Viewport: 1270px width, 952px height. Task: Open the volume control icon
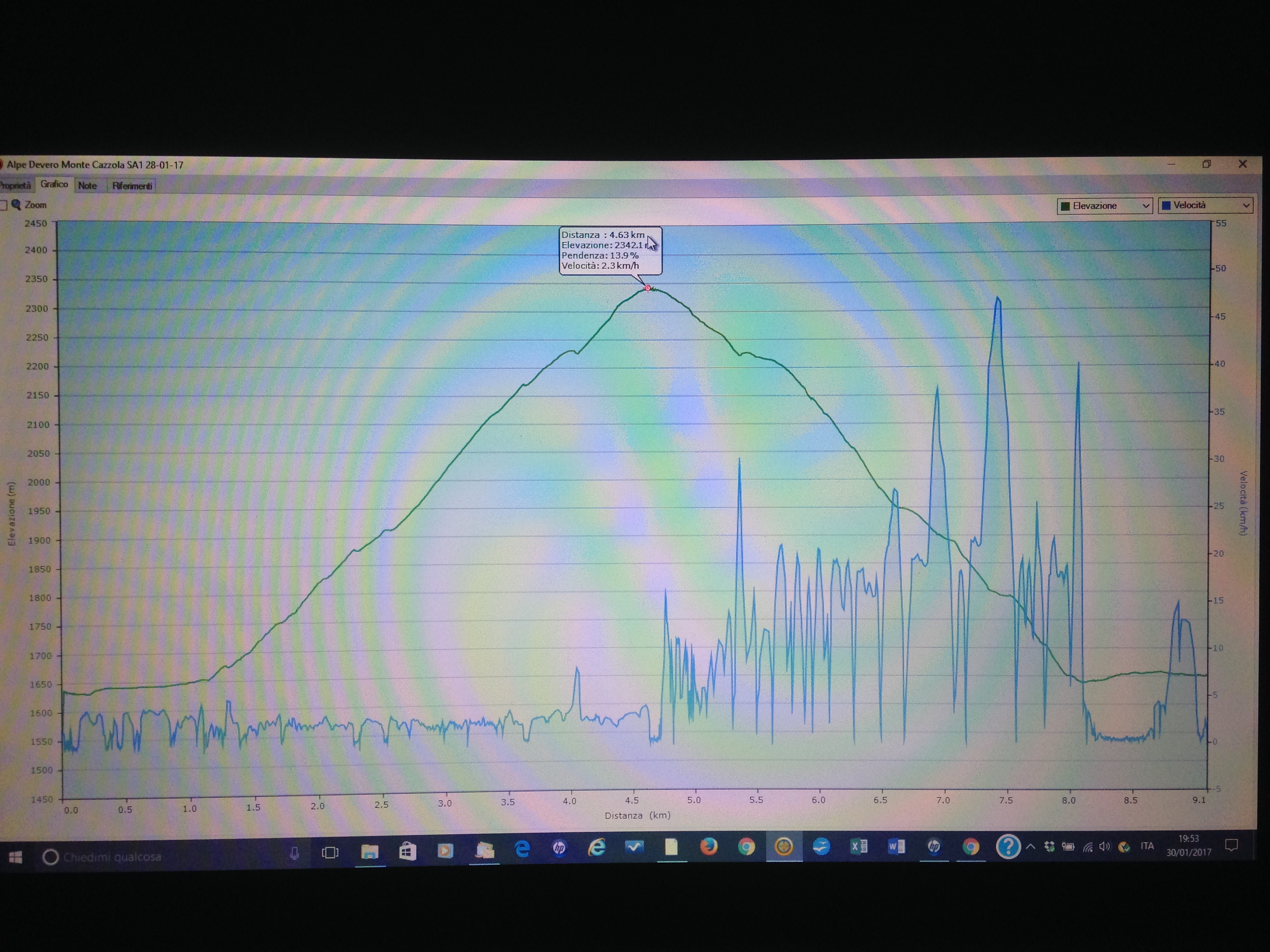1104,846
